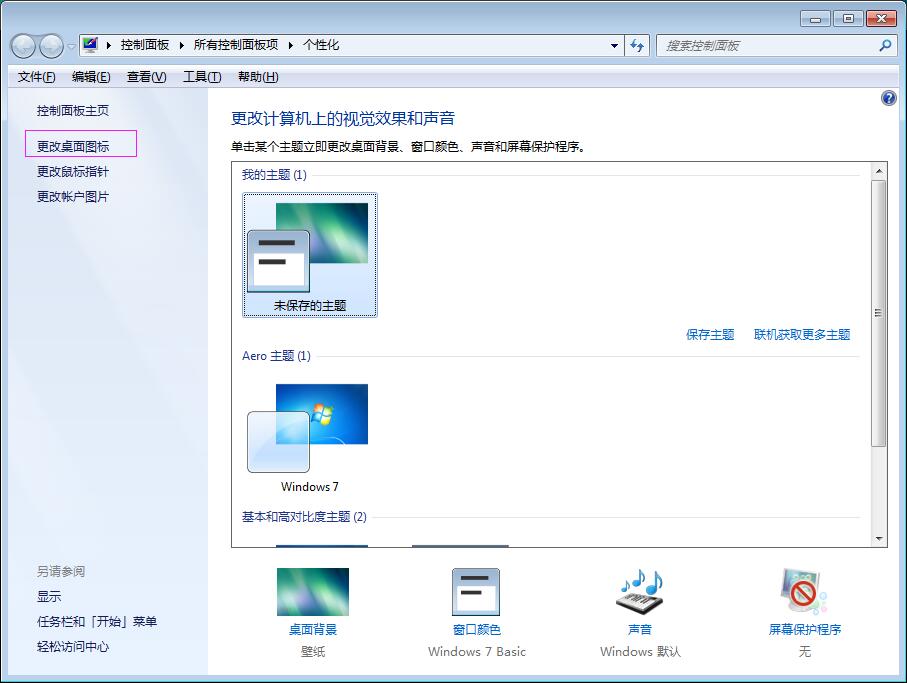Select the 未保存的主题 theme thumbnail

(x=310, y=255)
